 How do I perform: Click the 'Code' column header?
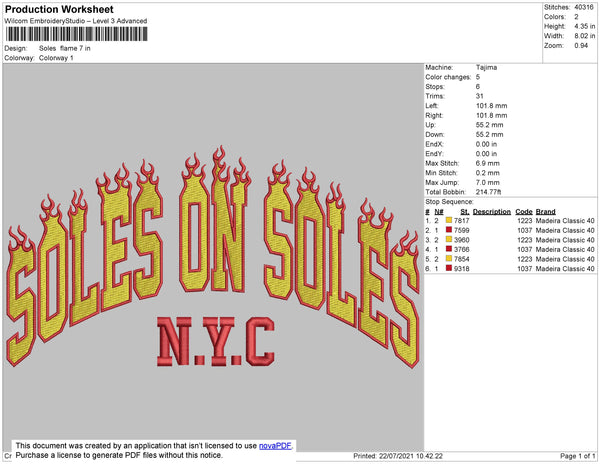click(524, 212)
